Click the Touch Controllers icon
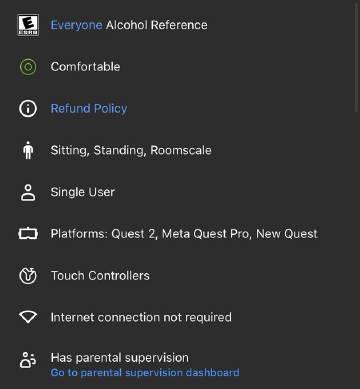The height and width of the screenshot is (389, 360). click(28, 276)
